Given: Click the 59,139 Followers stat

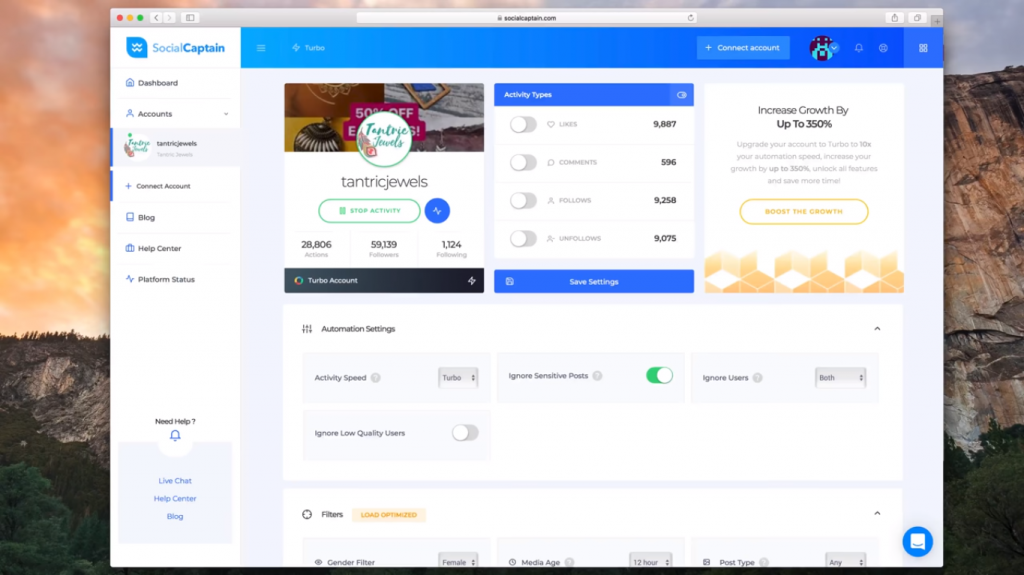Looking at the screenshot, I should pyautogui.click(x=384, y=248).
